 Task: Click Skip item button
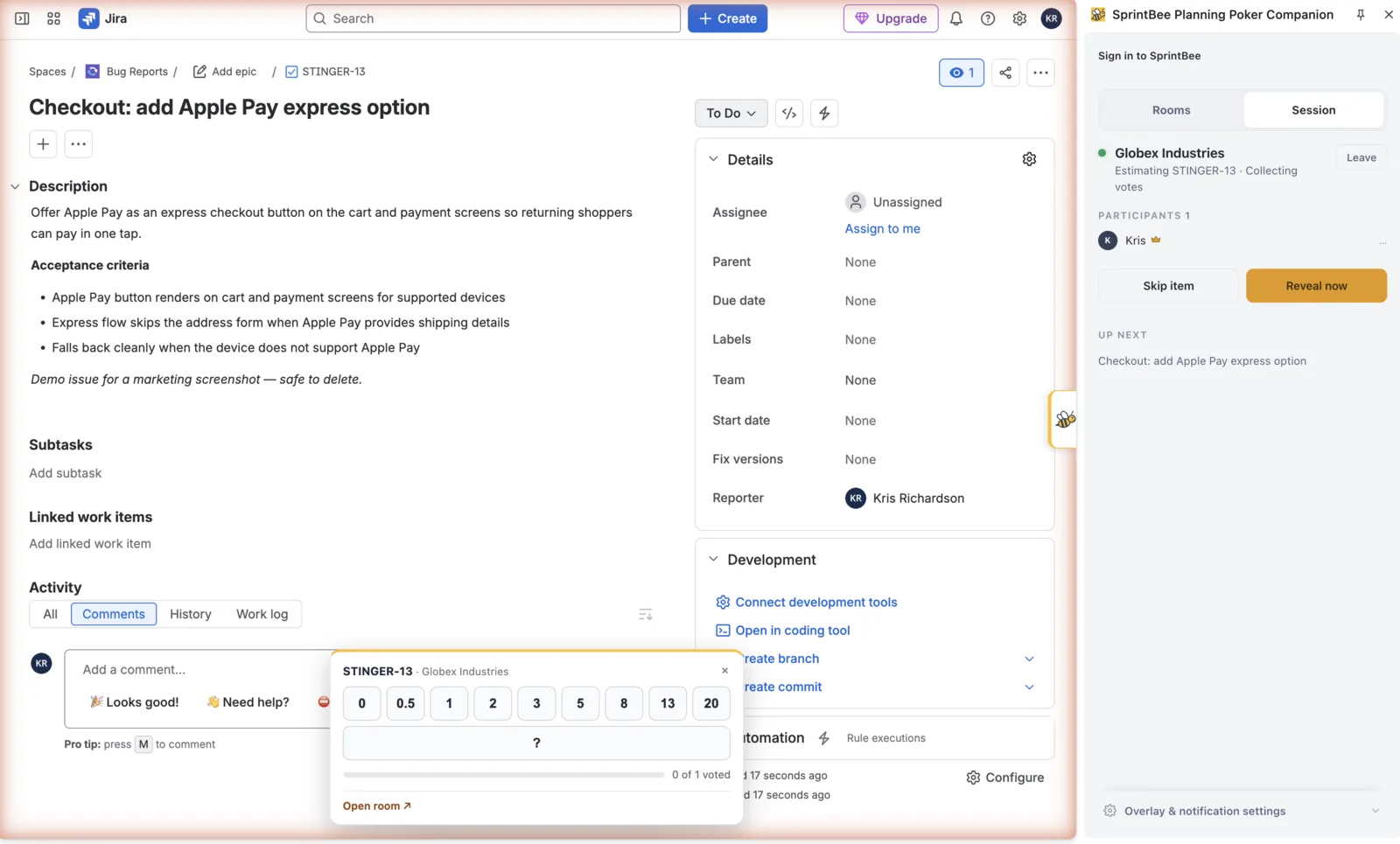1168,286
